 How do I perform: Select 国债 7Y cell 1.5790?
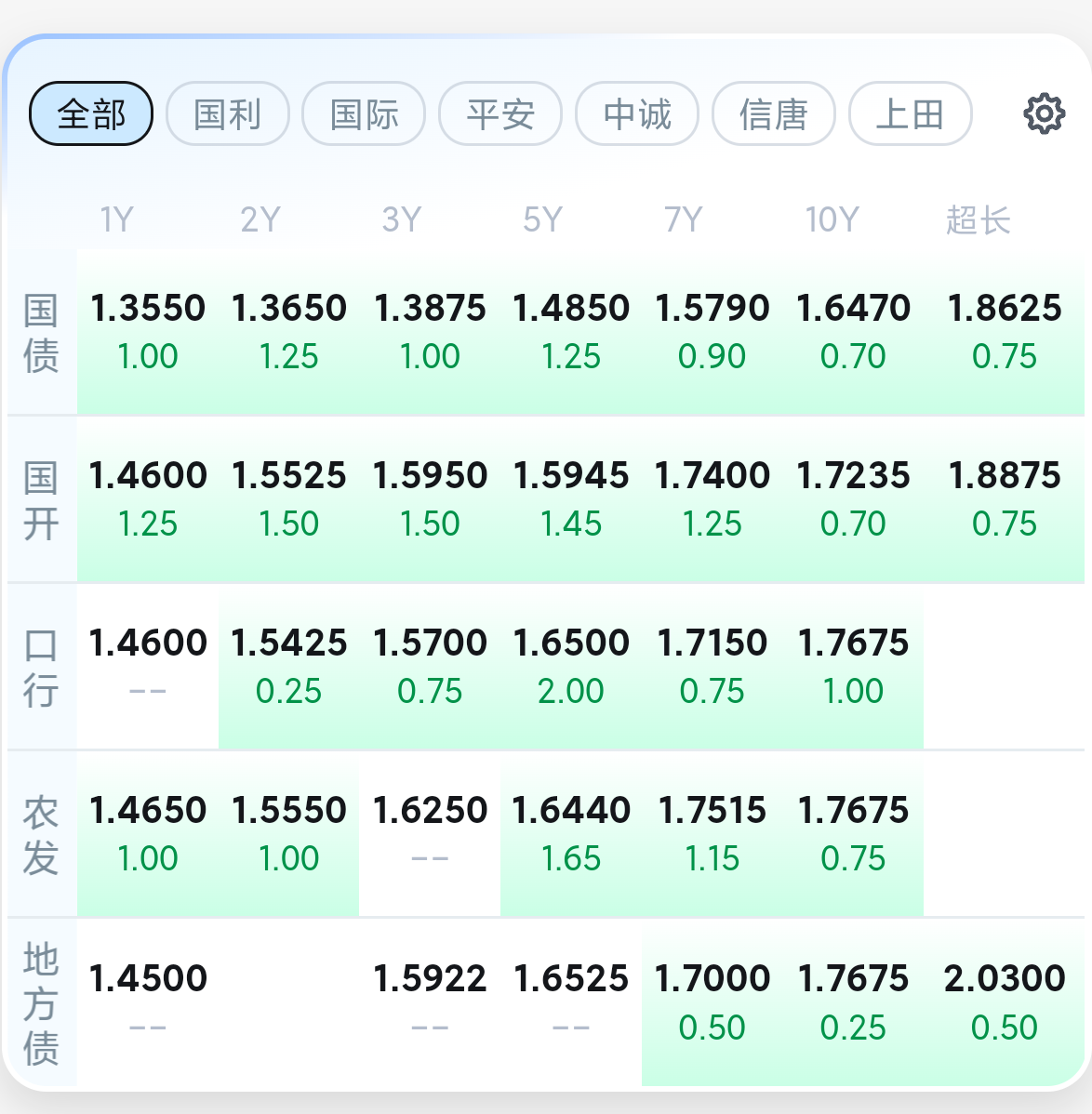(712, 332)
